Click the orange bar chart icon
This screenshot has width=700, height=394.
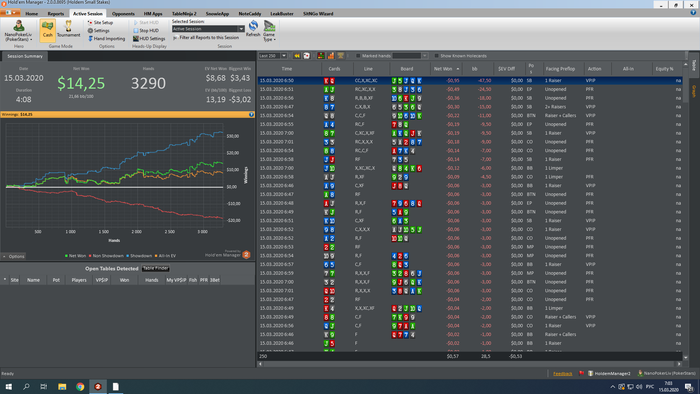331,56
